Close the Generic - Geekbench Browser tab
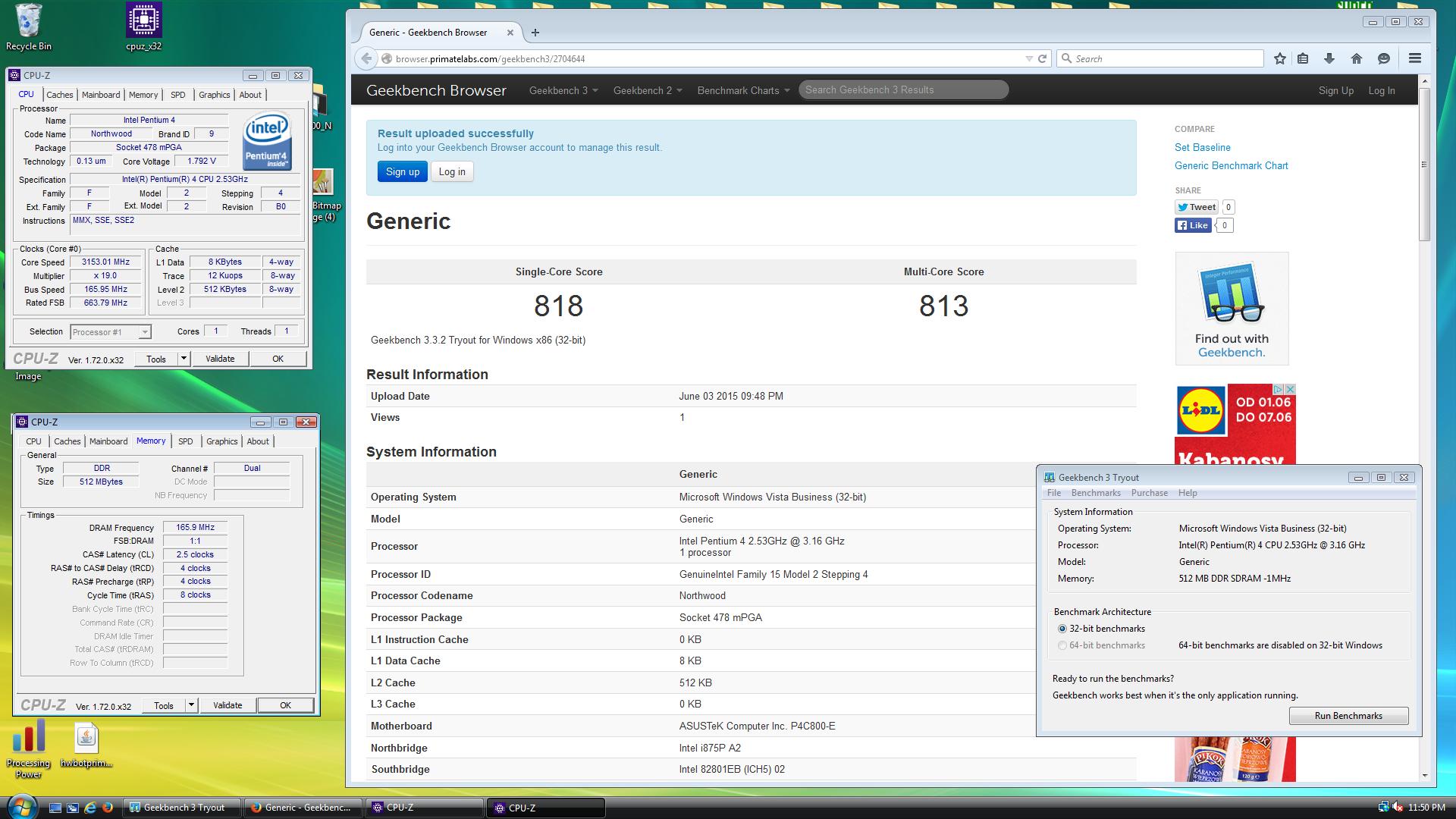 click(510, 33)
